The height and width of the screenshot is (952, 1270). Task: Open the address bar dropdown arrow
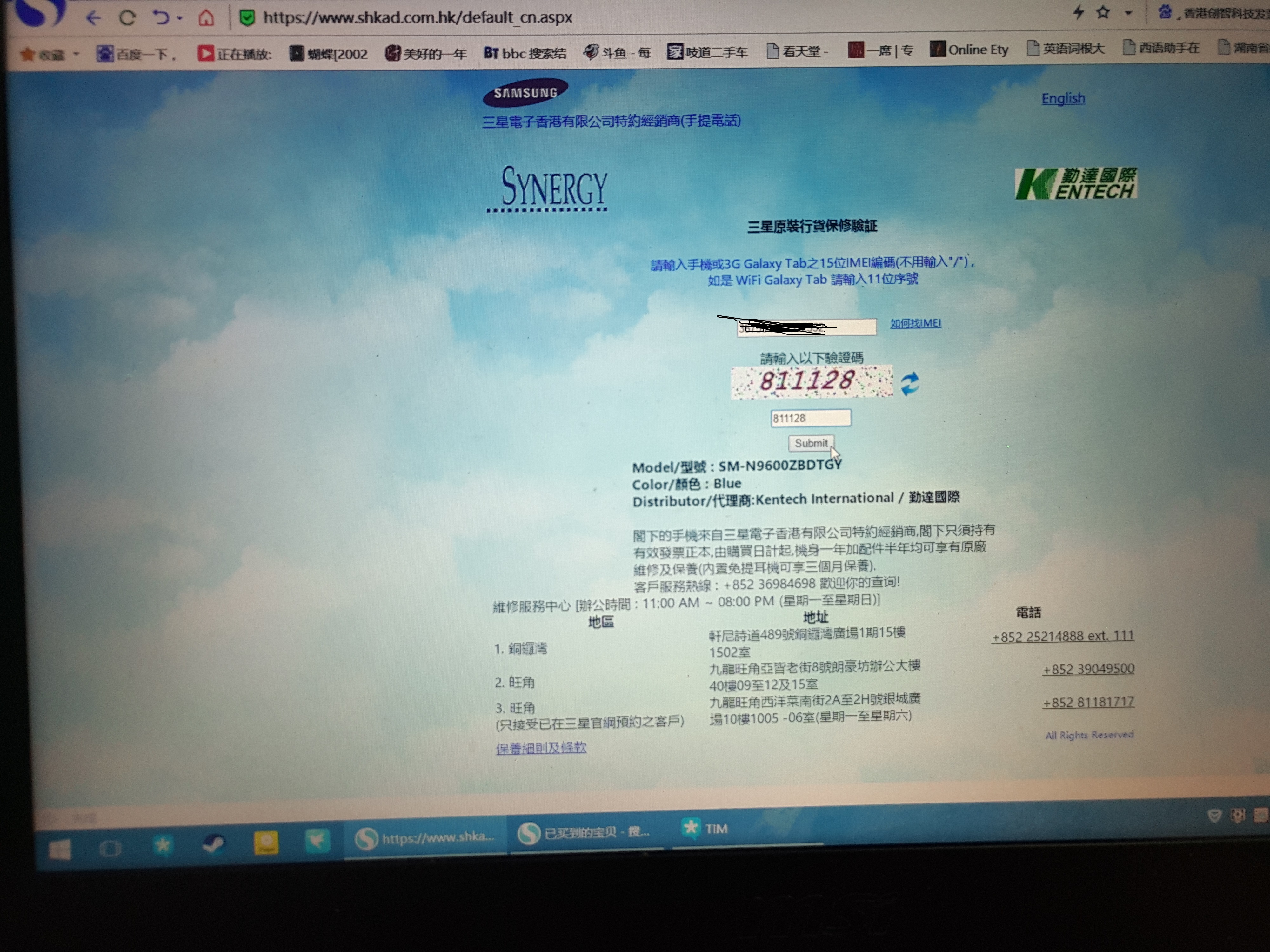point(1128,13)
